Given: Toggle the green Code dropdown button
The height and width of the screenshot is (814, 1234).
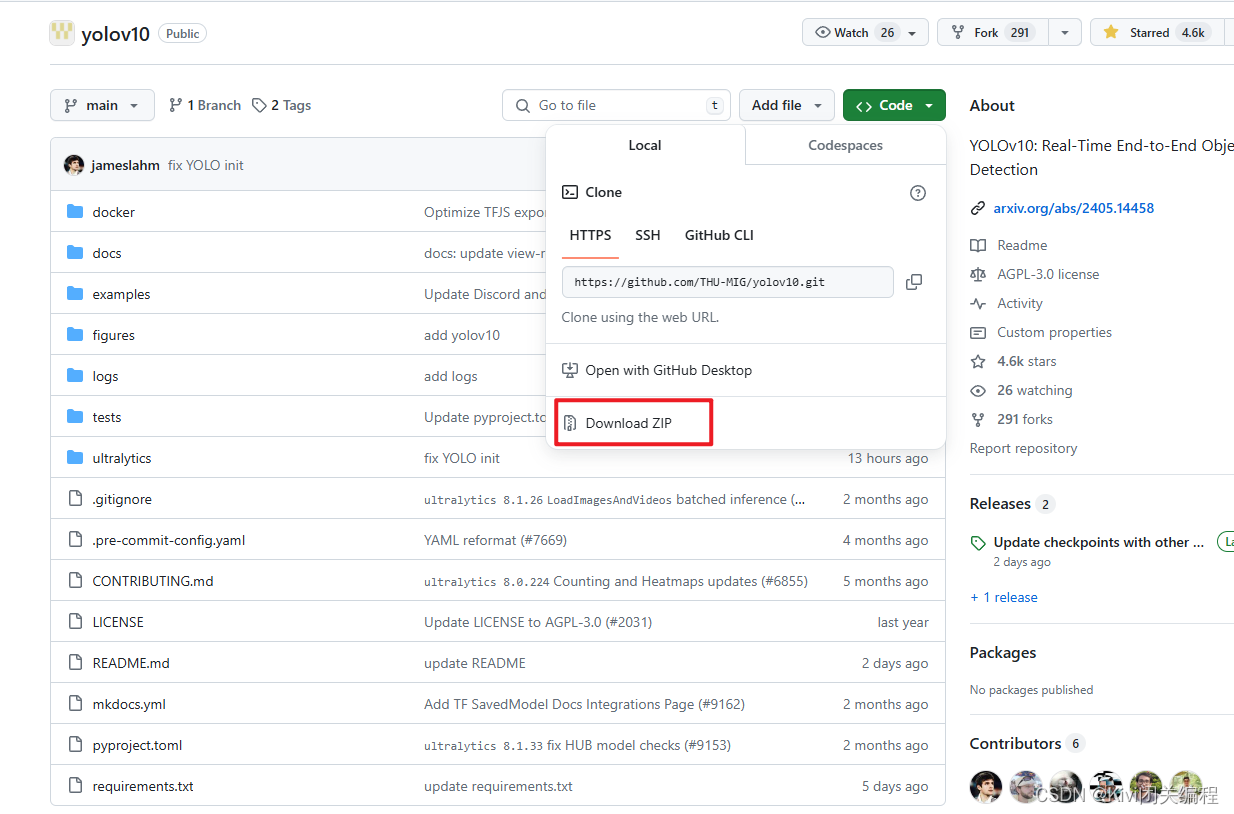Looking at the screenshot, I should pos(894,105).
